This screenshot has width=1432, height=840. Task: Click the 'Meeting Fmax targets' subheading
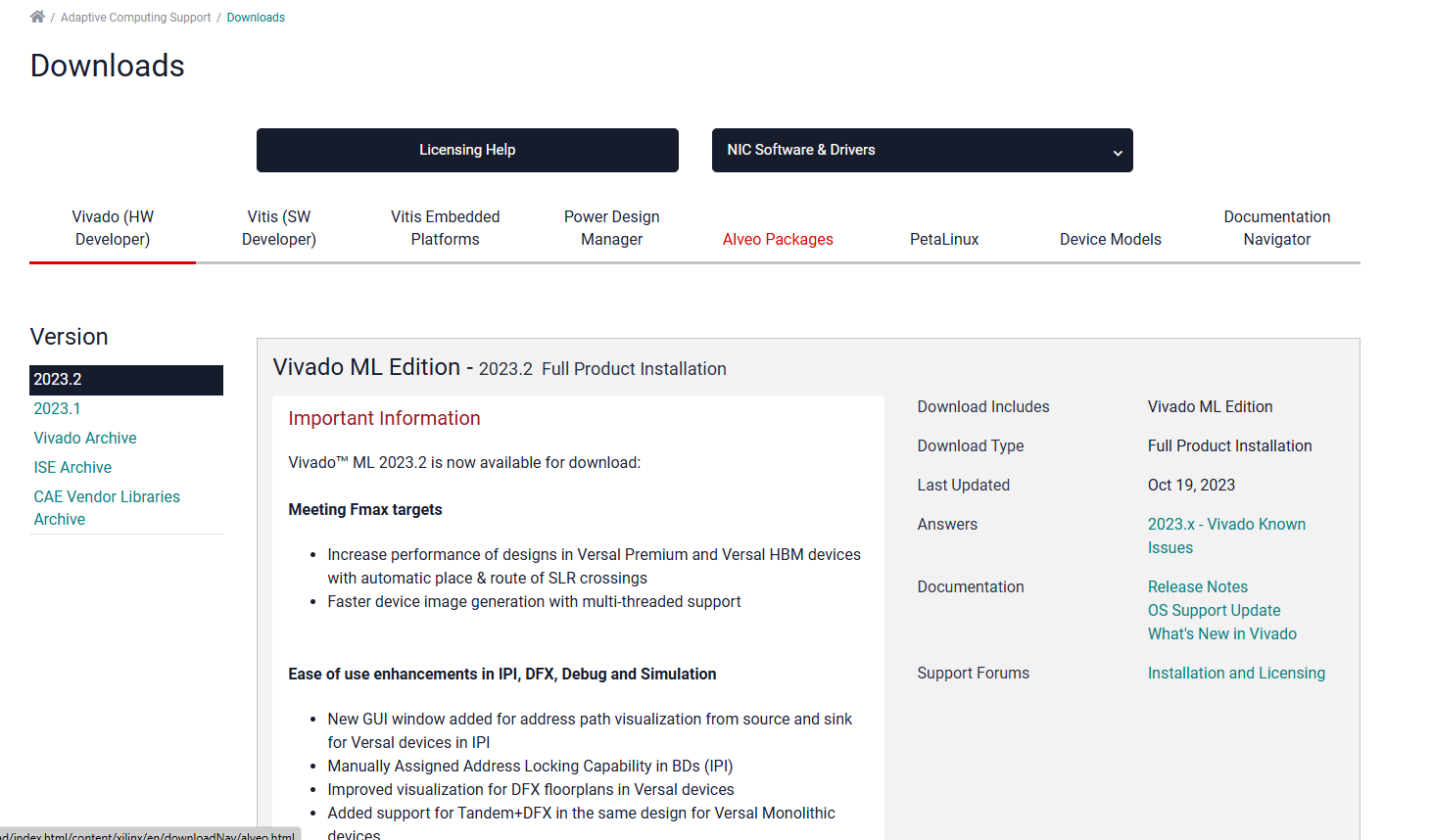click(365, 509)
